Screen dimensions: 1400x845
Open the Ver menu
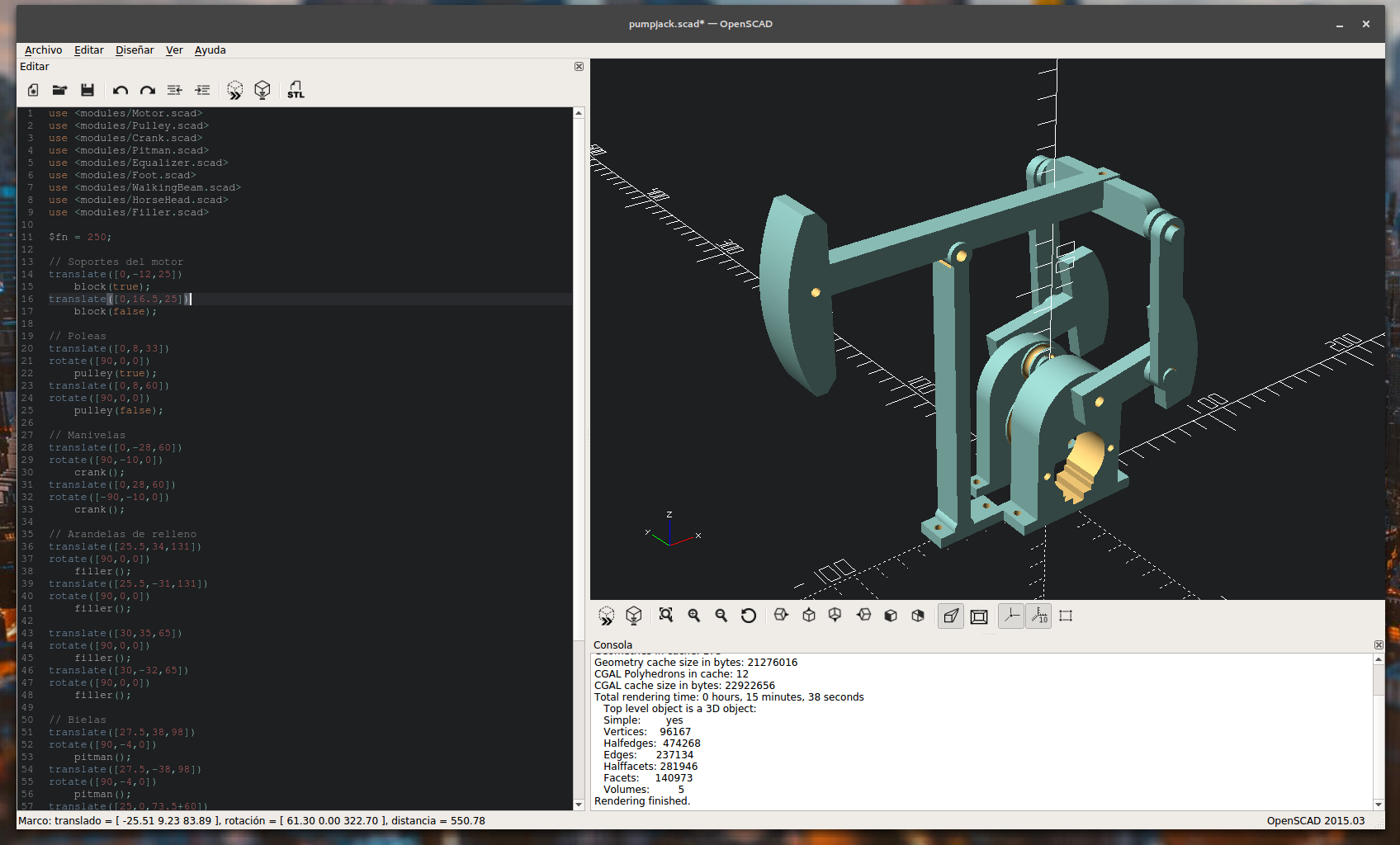174,50
